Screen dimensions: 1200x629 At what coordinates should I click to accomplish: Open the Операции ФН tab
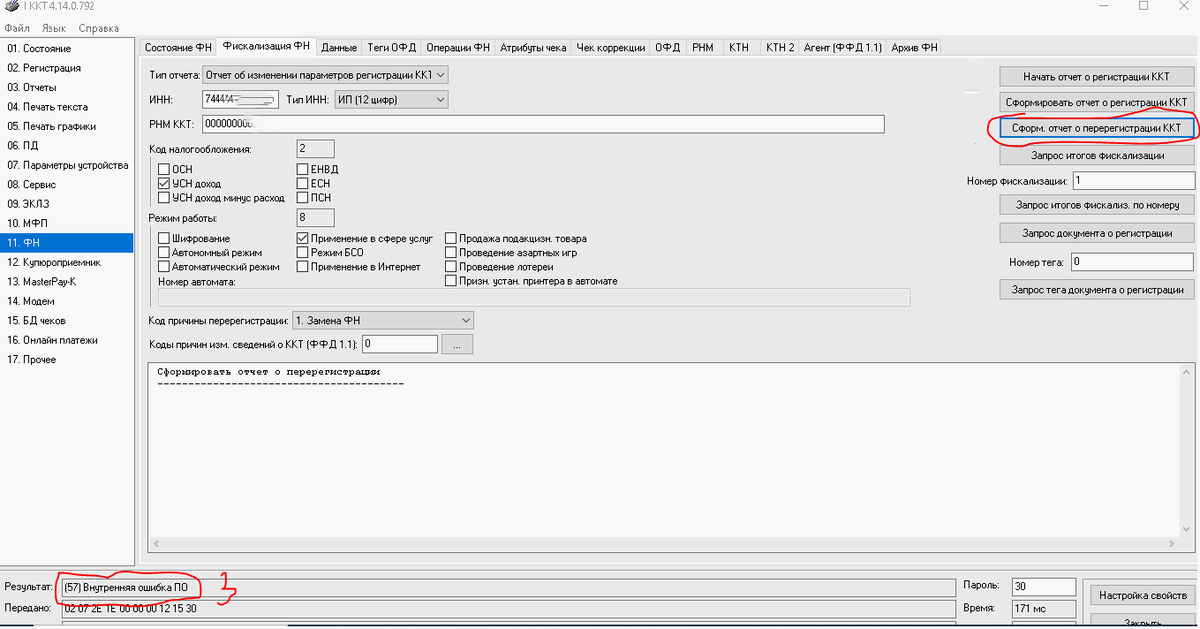click(457, 47)
